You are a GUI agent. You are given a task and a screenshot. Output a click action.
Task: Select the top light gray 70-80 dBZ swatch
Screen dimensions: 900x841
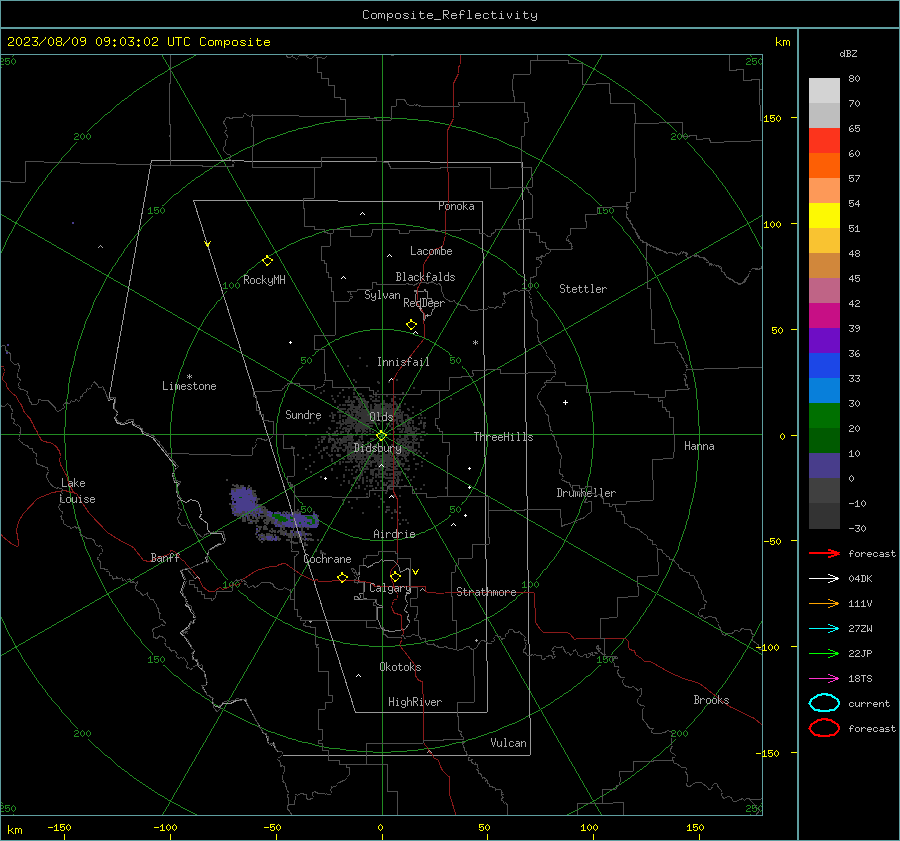click(x=824, y=90)
